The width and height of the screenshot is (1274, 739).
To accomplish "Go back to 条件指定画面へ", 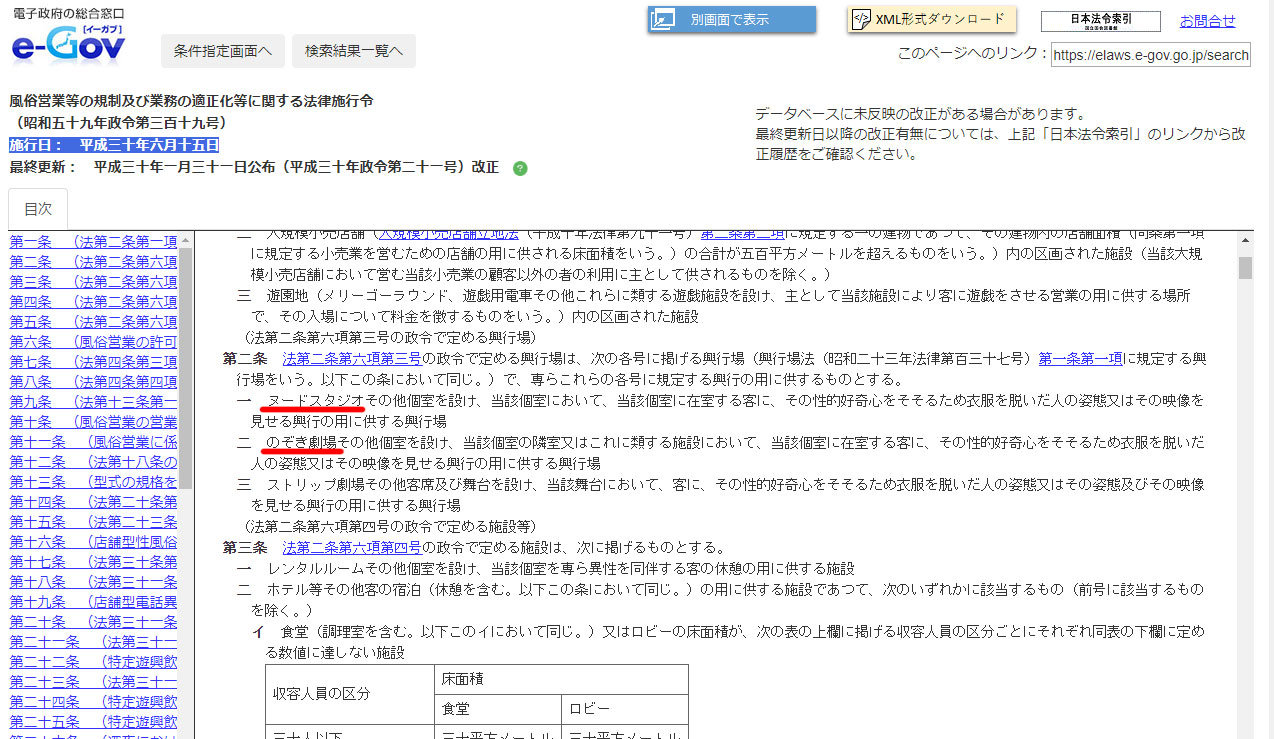I will click(x=222, y=50).
